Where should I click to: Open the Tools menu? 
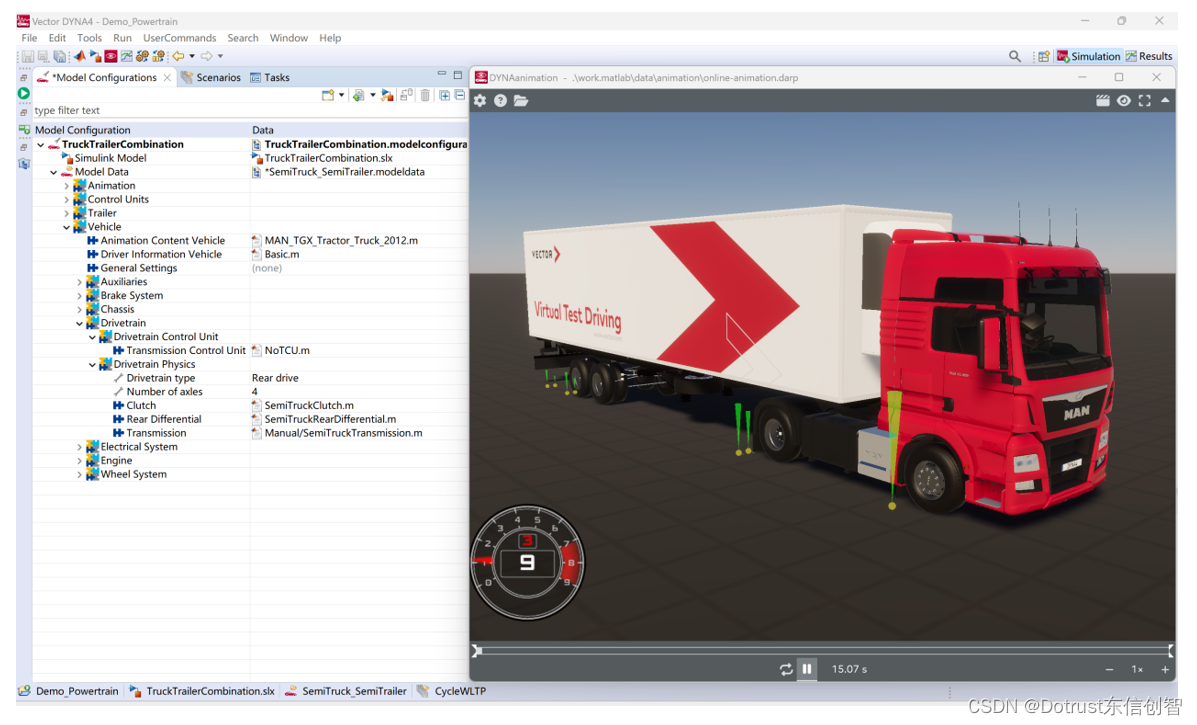tap(89, 37)
